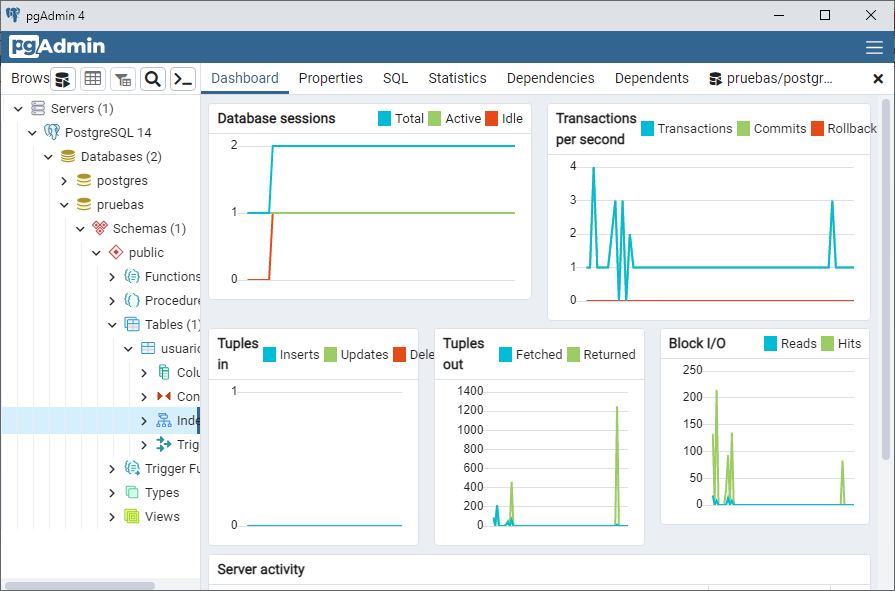This screenshot has height=591, width=895.
Task: Select the Types node in the tree
Action: [161, 493]
